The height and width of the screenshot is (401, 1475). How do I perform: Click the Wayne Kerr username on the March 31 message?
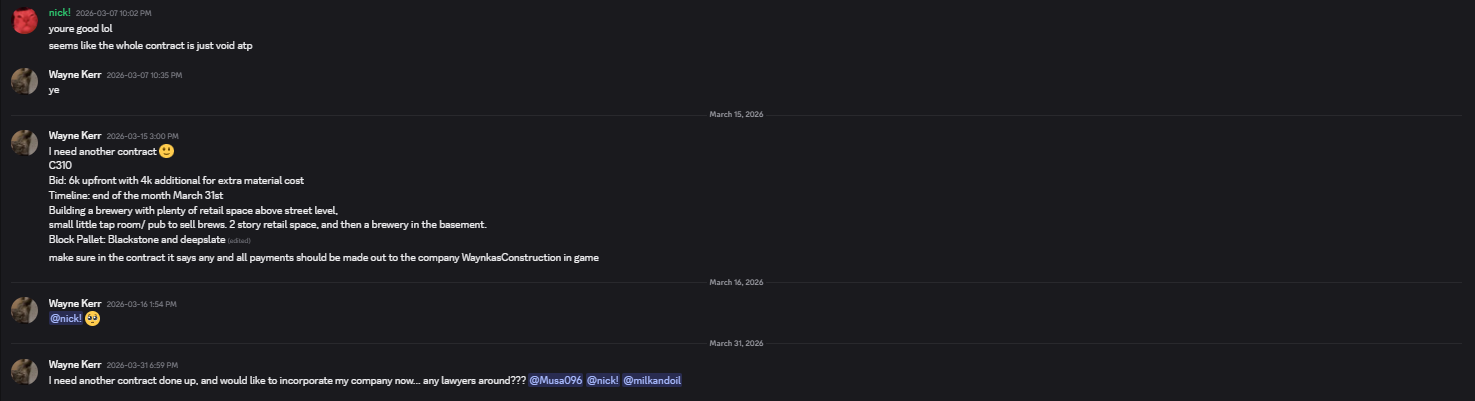point(75,364)
